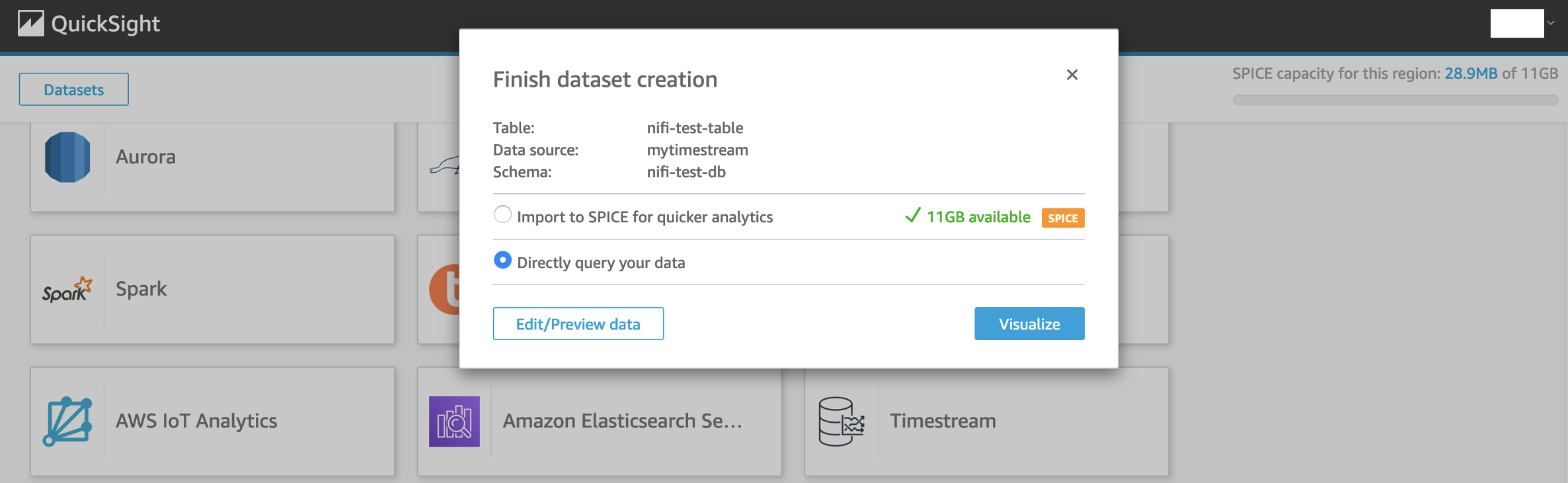Click the QuickSight logo icon

click(30, 24)
